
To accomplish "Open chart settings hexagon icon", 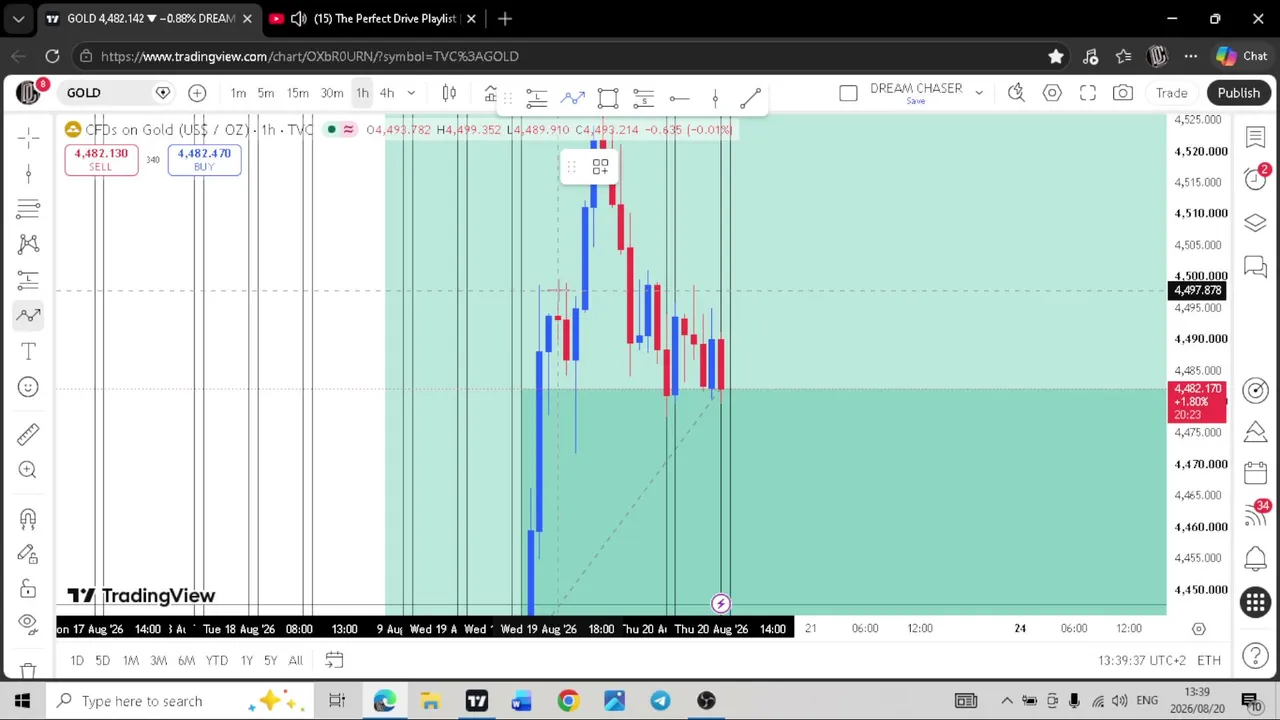I will [x=1052, y=93].
